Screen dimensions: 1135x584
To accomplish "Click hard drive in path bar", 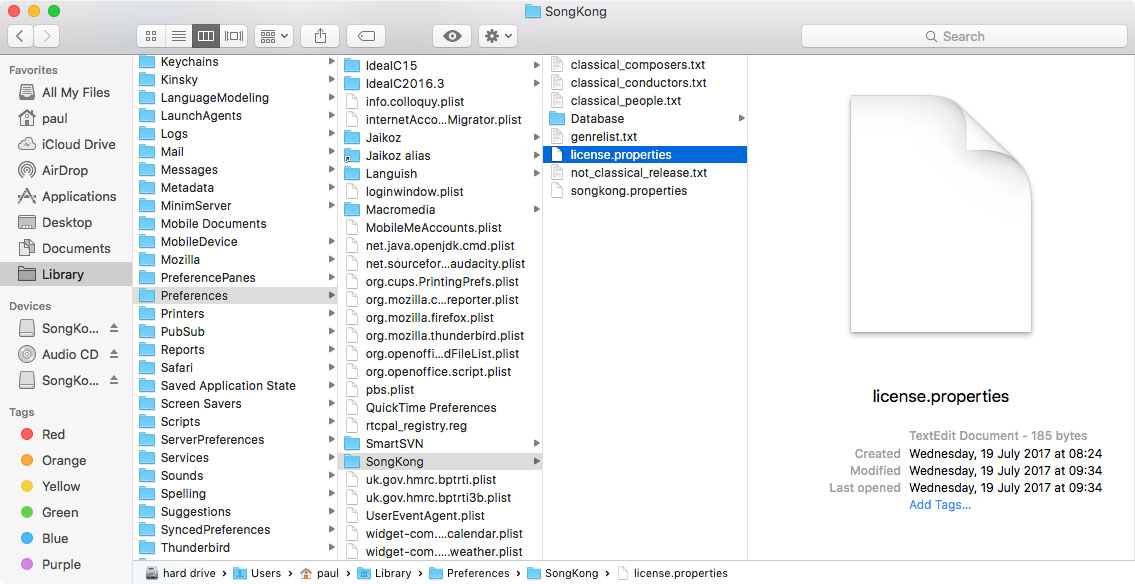I will [180, 573].
